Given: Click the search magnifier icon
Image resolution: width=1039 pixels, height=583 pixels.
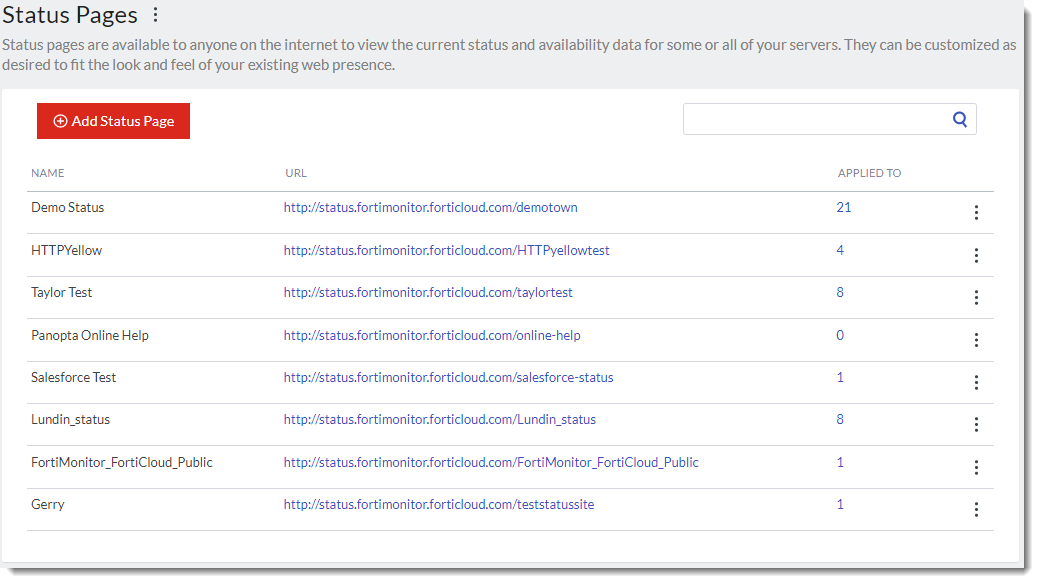Looking at the screenshot, I should pyautogui.click(x=960, y=119).
